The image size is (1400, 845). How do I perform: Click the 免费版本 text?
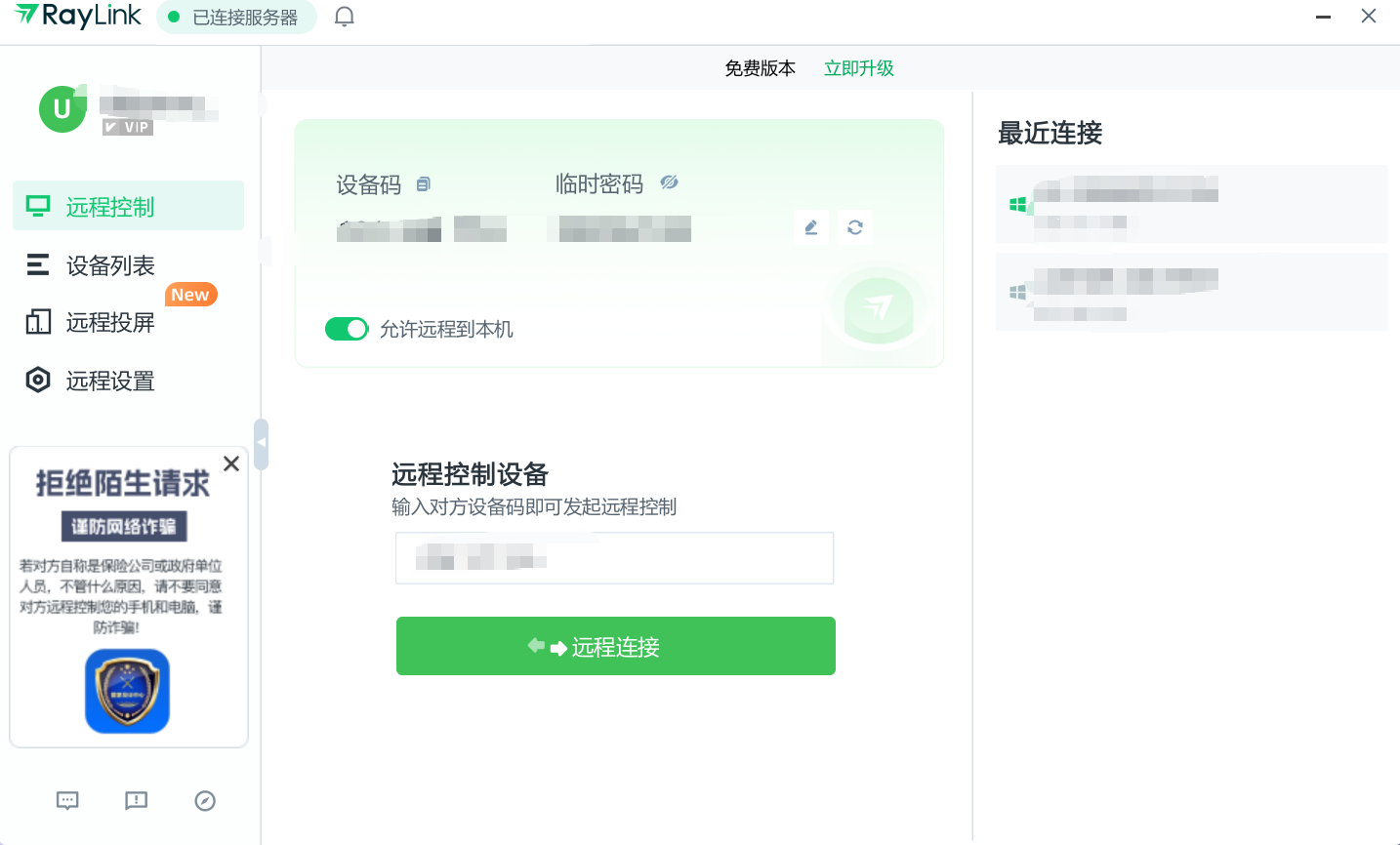(760, 68)
